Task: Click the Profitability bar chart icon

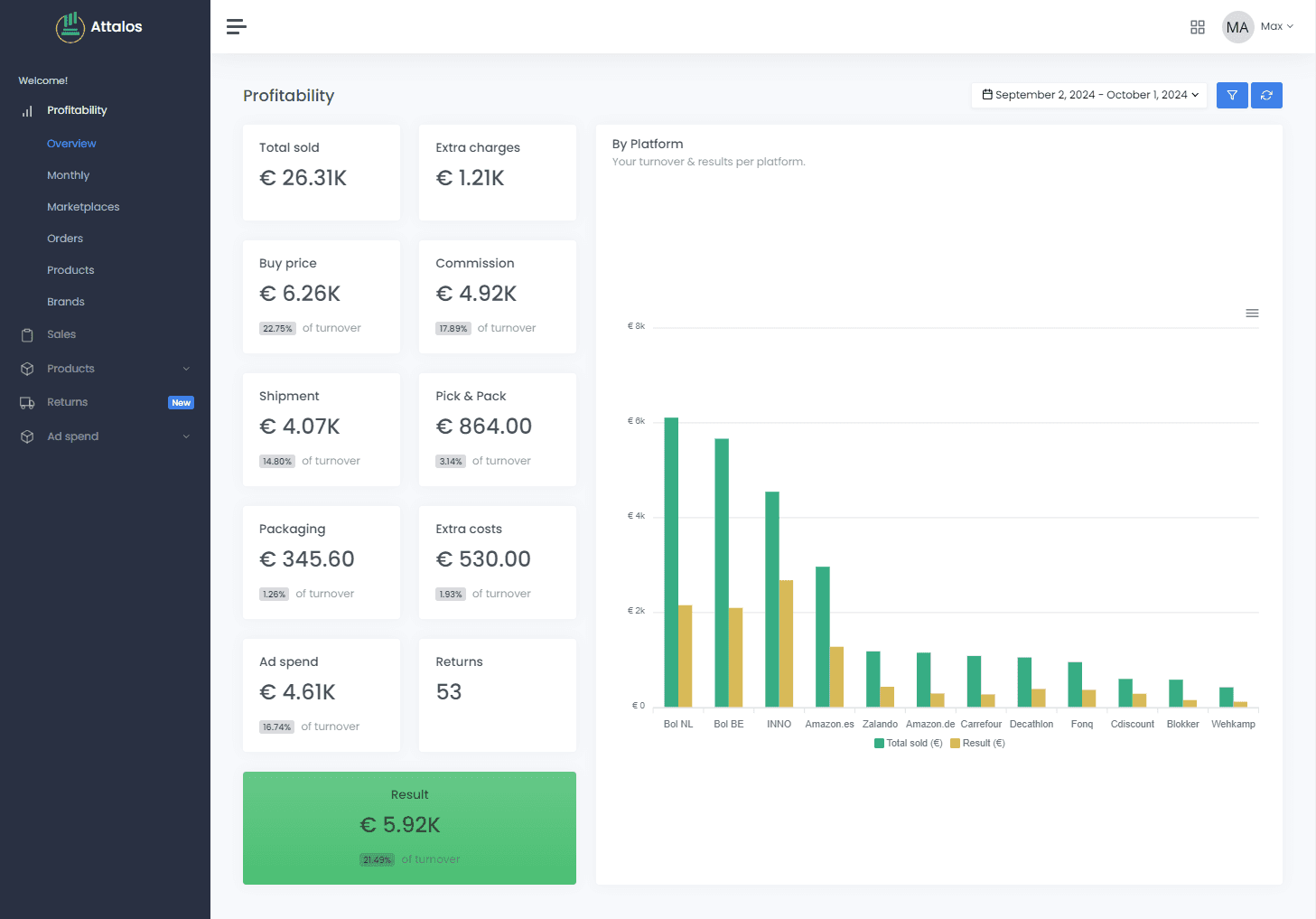Action: click(27, 111)
